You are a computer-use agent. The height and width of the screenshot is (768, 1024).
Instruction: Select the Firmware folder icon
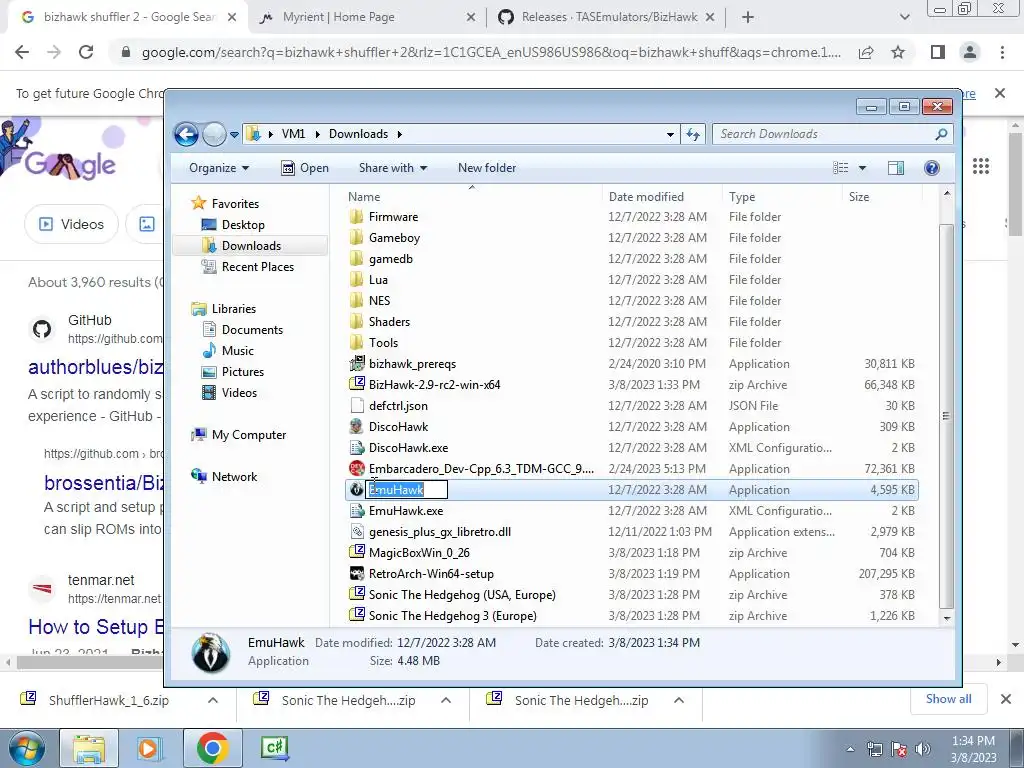point(356,217)
